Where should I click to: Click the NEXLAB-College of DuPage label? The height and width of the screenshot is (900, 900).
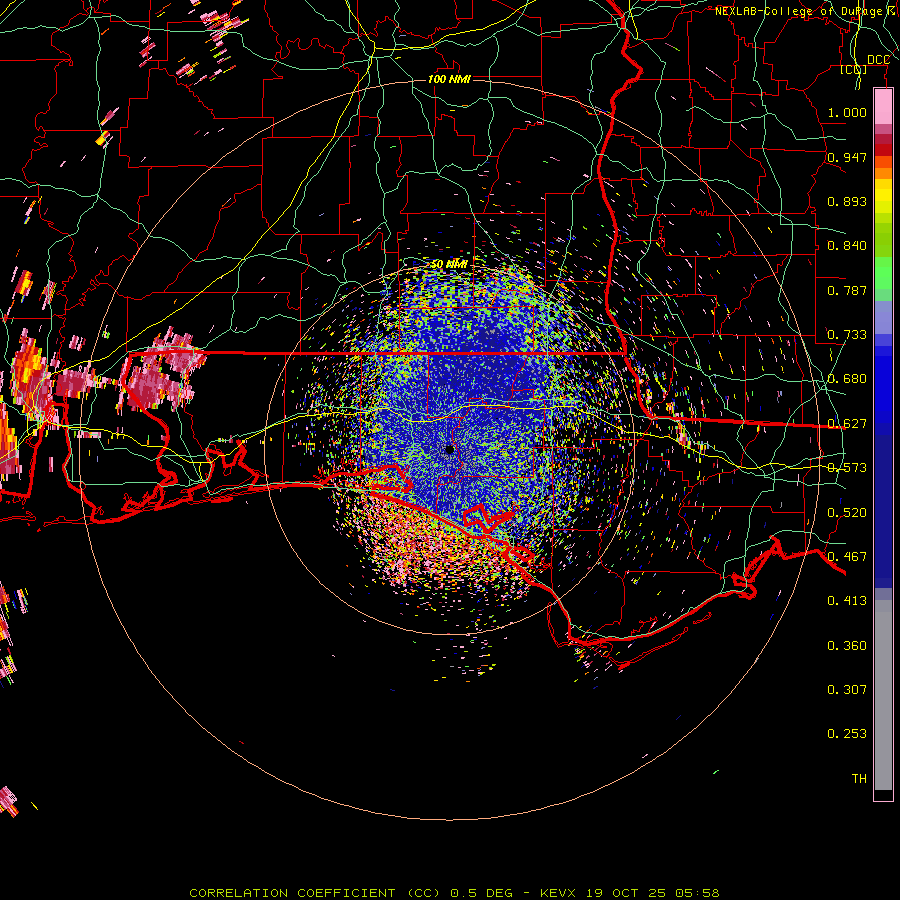coord(802,11)
